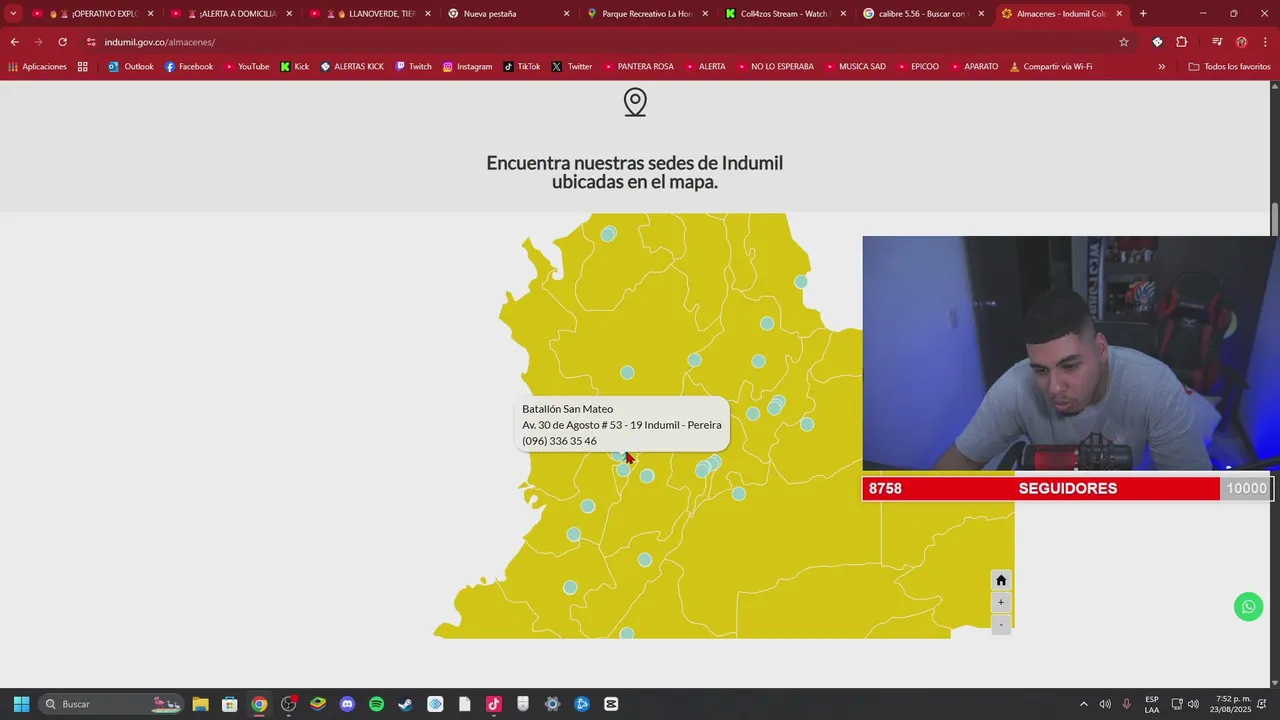Image resolution: width=1280 pixels, height=720 pixels.
Task: Switch to the OPERATIVO EXPLO tab
Action: tap(96, 14)
